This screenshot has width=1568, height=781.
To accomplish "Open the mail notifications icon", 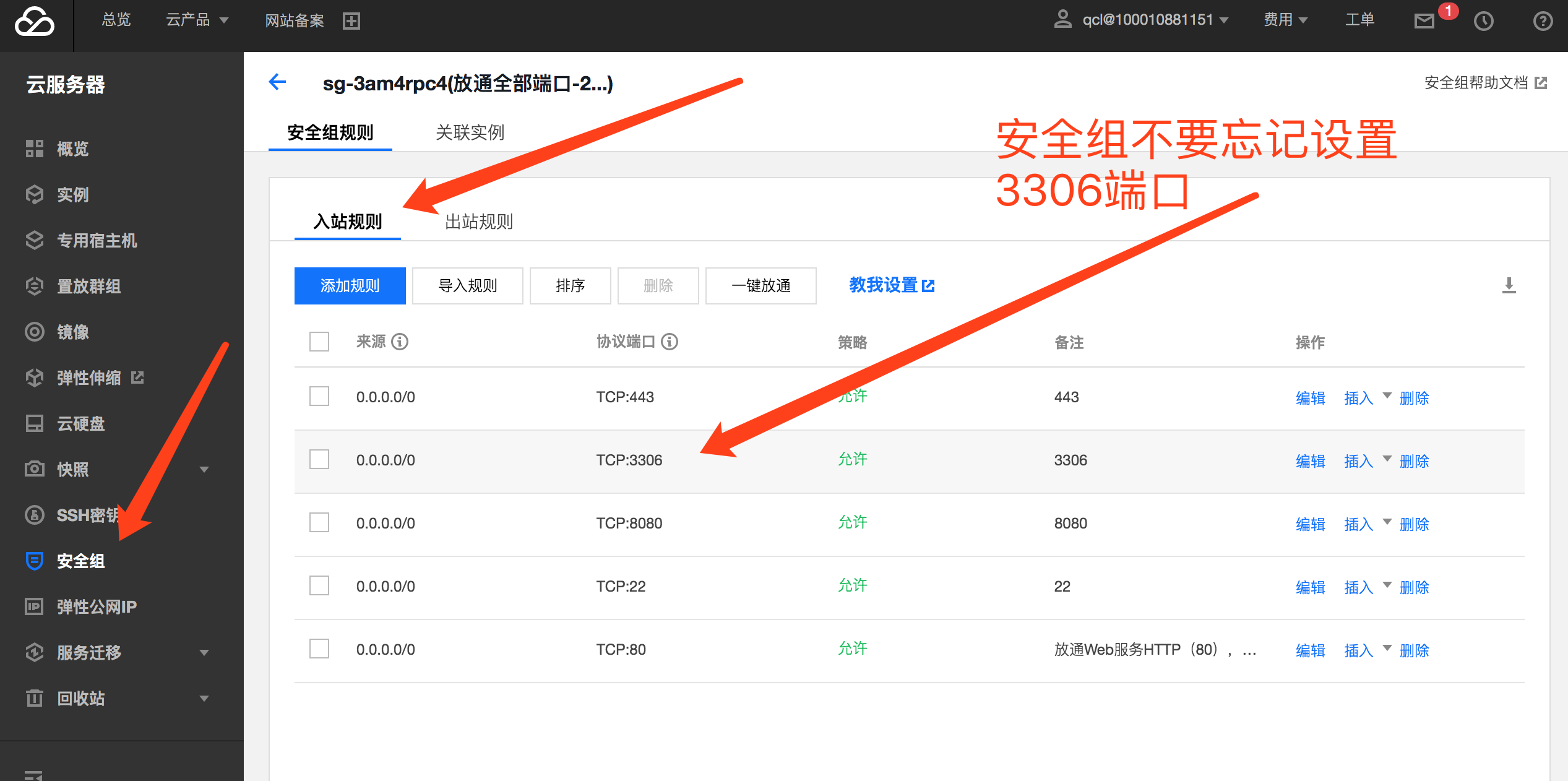I will pos(1424,22).
